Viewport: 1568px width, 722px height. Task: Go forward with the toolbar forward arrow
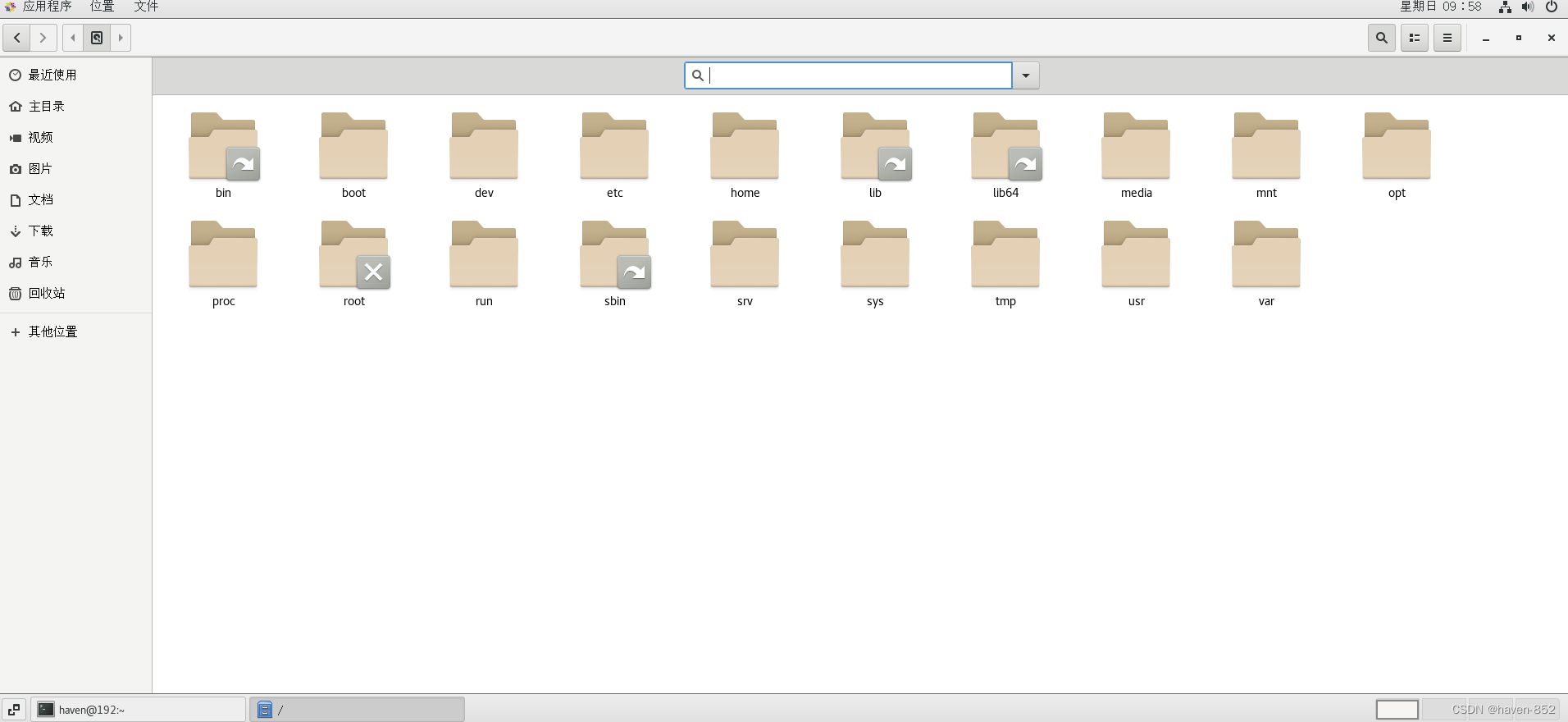[43, 38]
